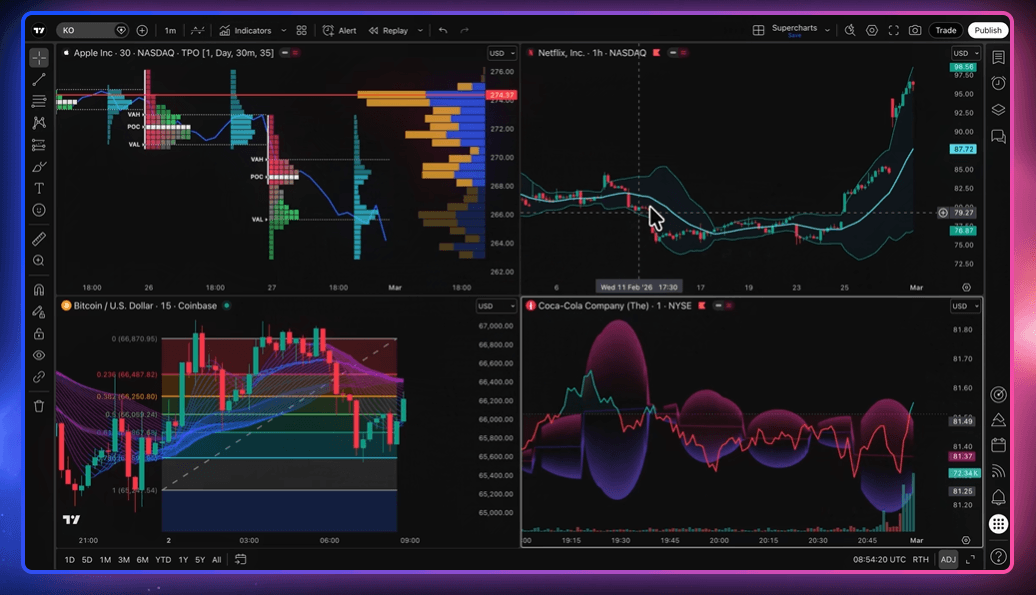Click the Publish button

988,30
